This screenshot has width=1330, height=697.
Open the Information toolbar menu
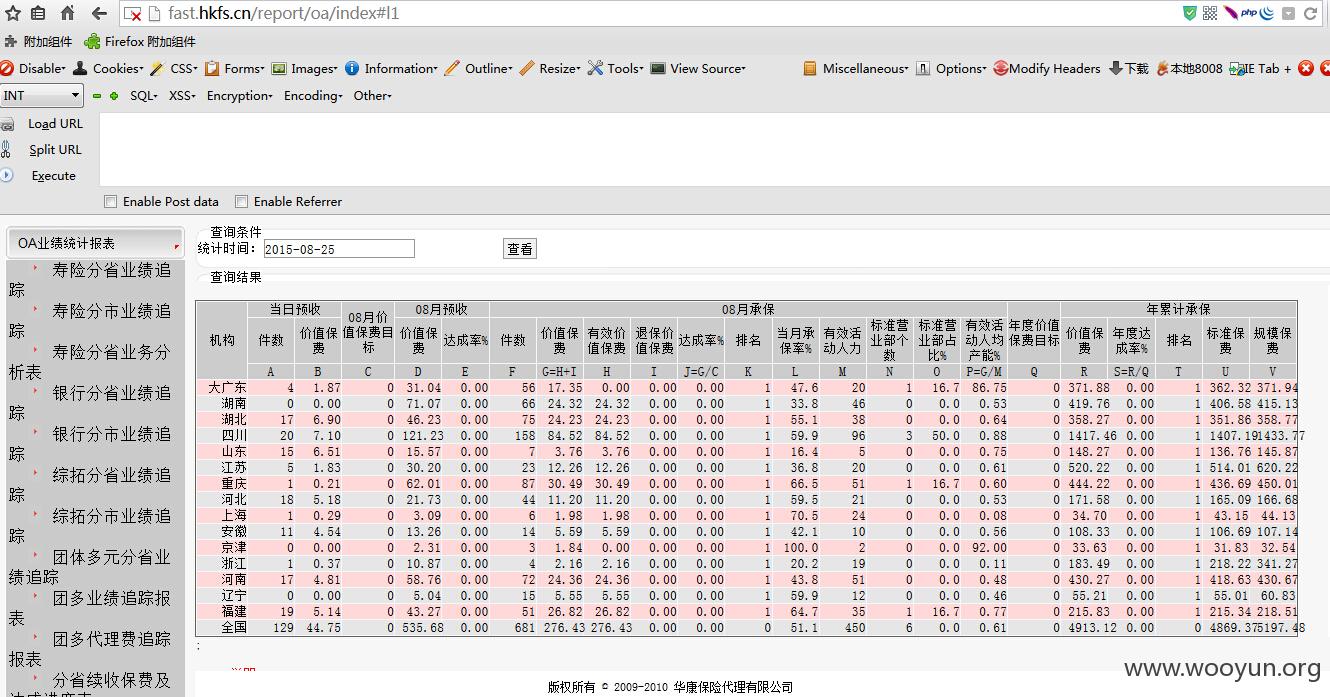pos(391,68)
